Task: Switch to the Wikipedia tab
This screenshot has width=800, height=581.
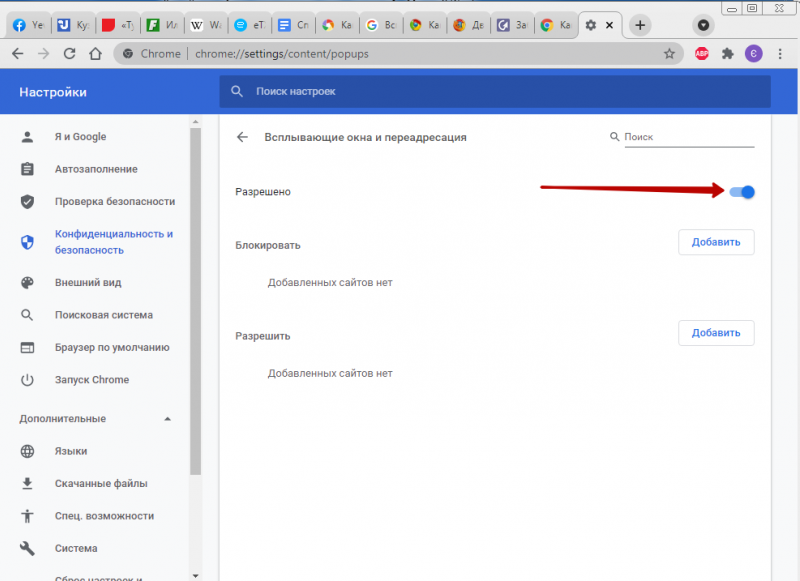Action: pyautogui.click(x=206, y=25)
